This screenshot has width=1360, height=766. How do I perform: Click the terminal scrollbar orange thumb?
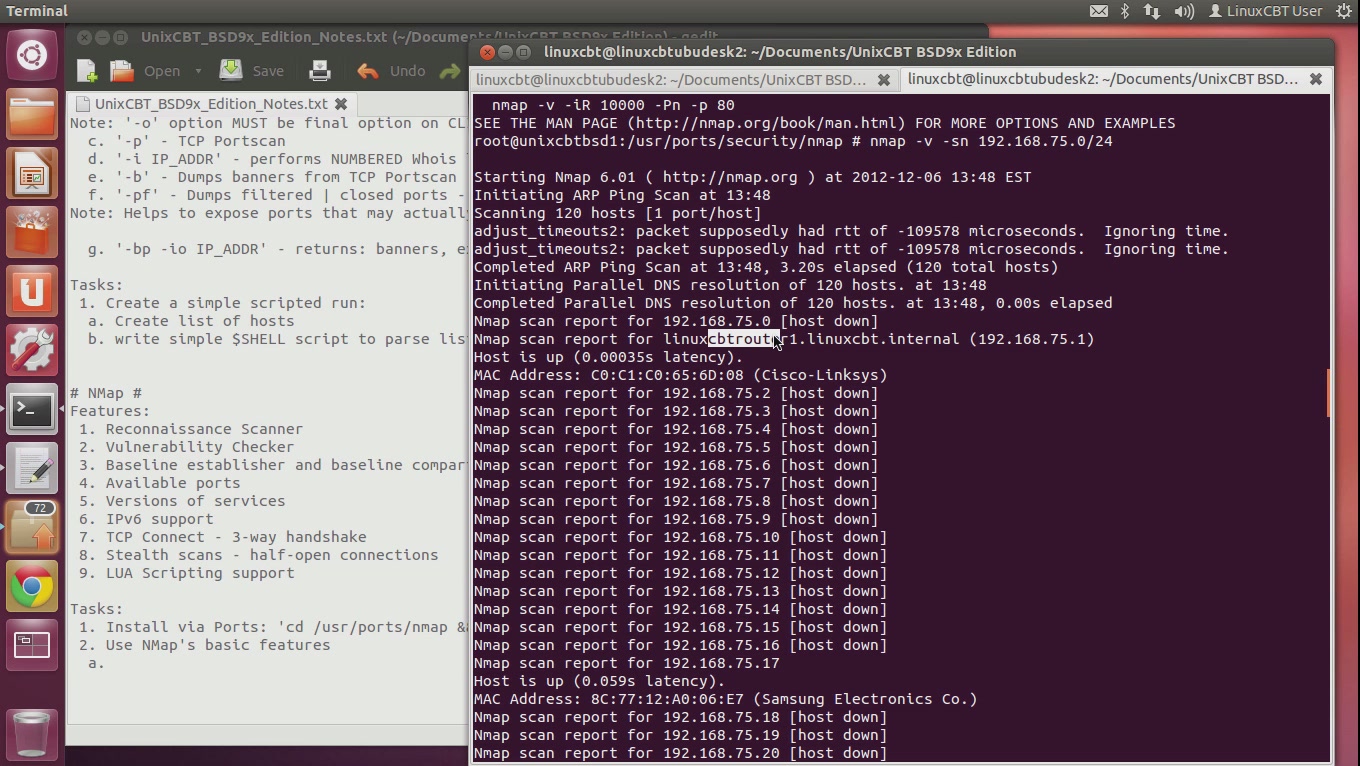pos(1329,393)
